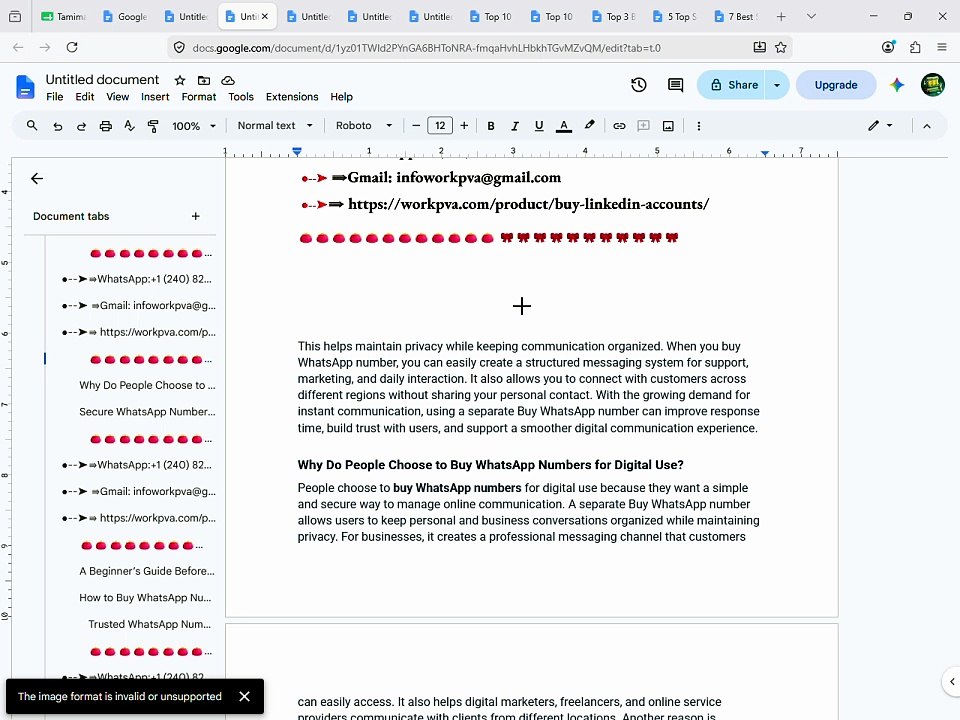Print the document

tap(105, 126)
